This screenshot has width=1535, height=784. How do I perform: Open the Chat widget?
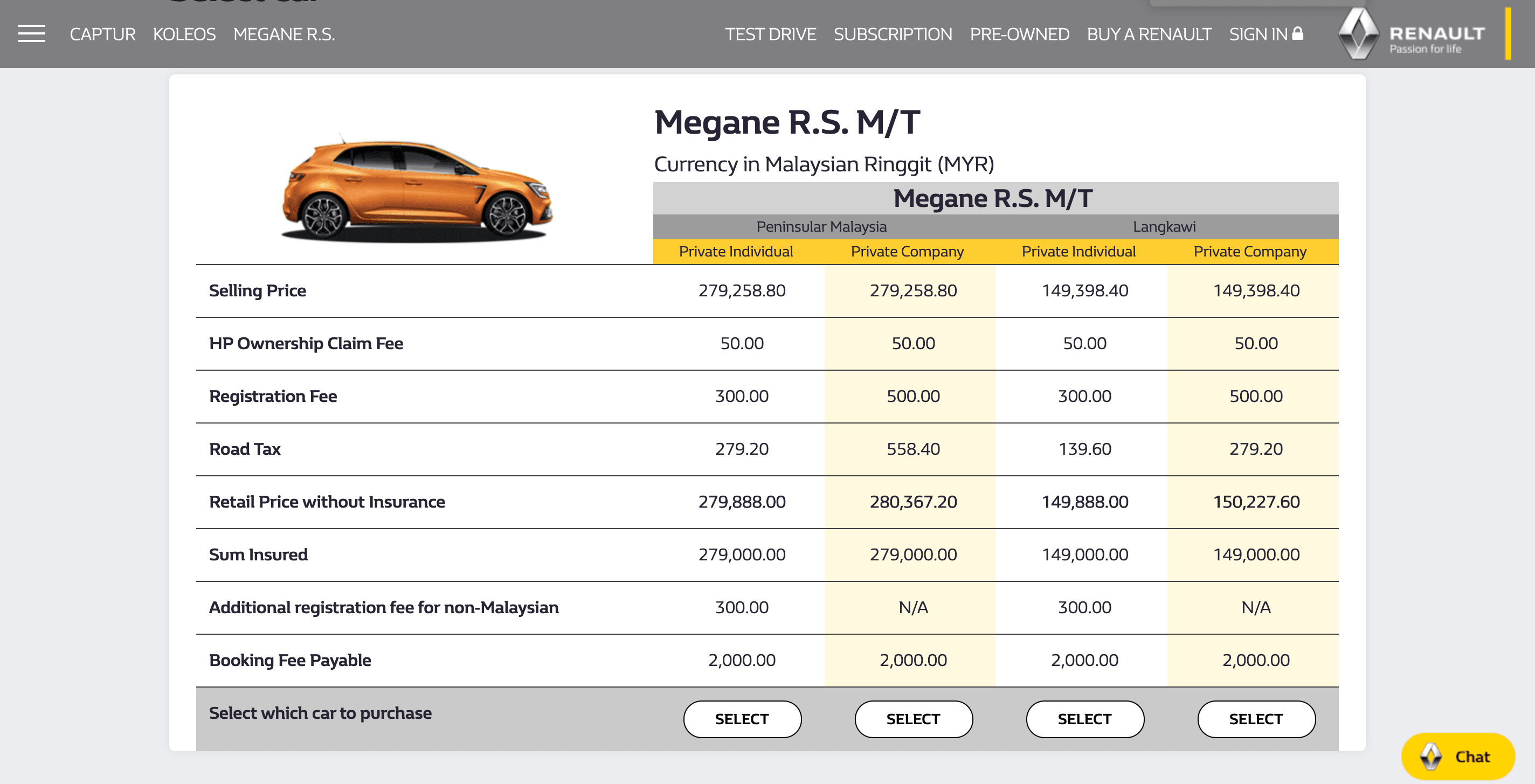[1457, 757]
